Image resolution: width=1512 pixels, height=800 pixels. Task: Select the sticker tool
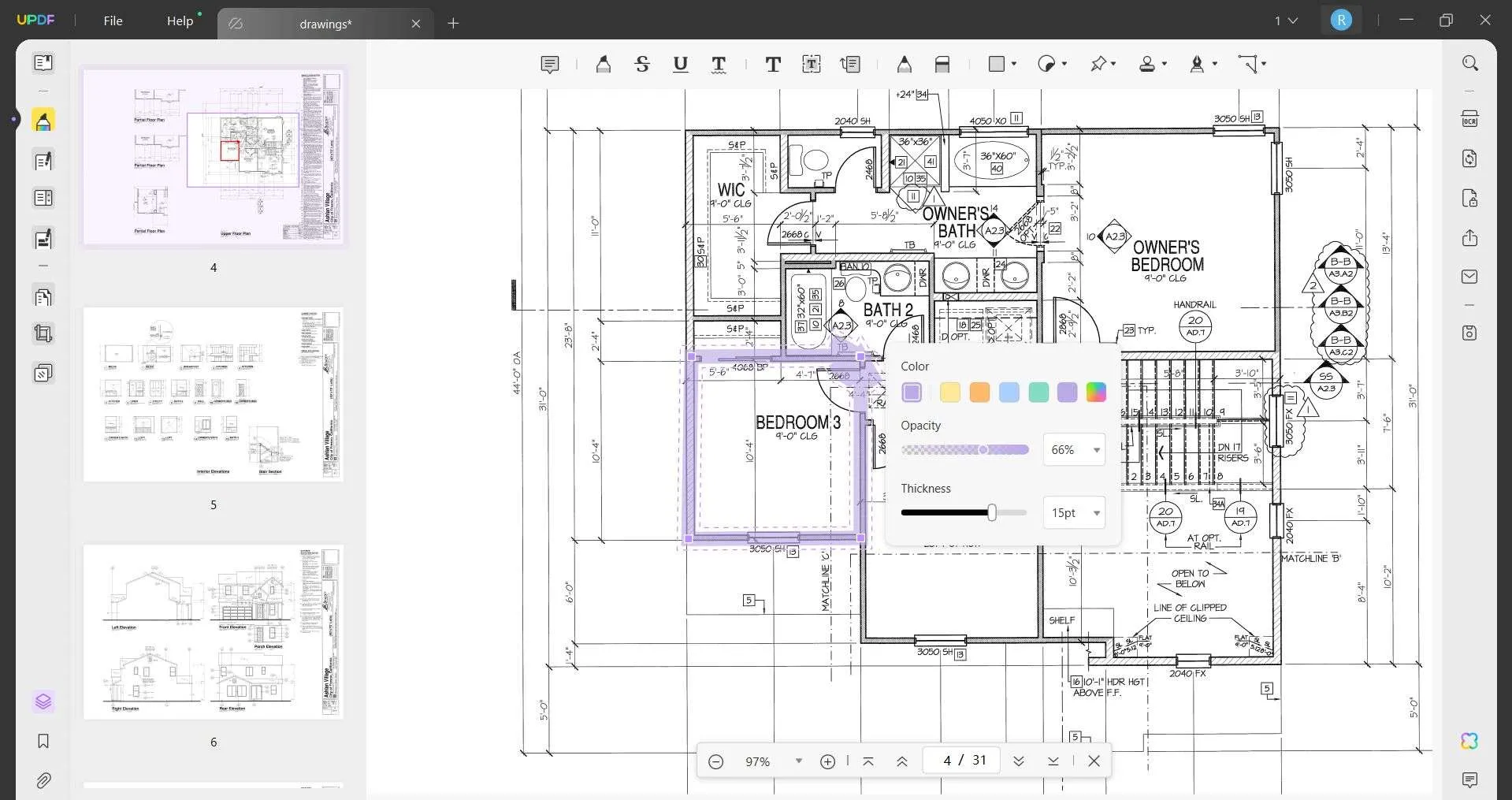tap(1046, 65)
